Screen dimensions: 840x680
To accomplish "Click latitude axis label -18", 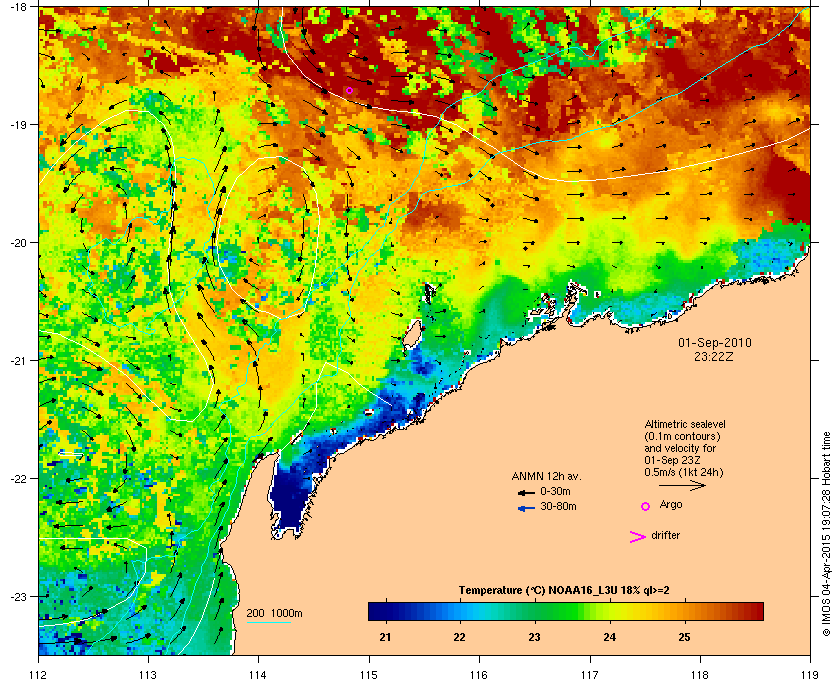I will coord(18,6).
